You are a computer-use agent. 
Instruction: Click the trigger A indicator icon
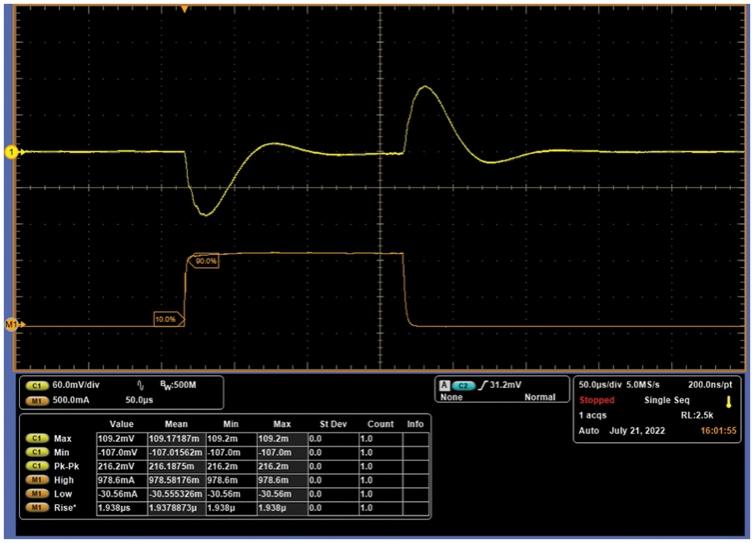pos(444,384)
